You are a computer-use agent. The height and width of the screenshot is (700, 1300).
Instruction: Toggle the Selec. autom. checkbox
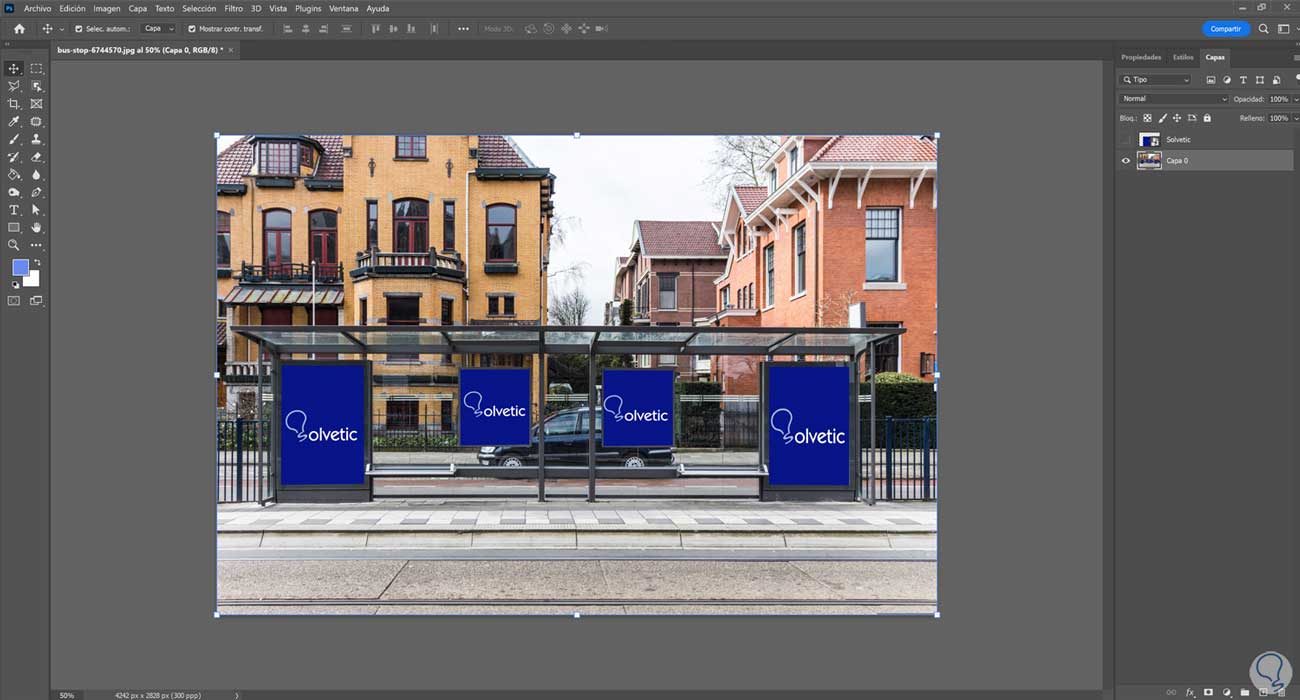tap(79, 29)
